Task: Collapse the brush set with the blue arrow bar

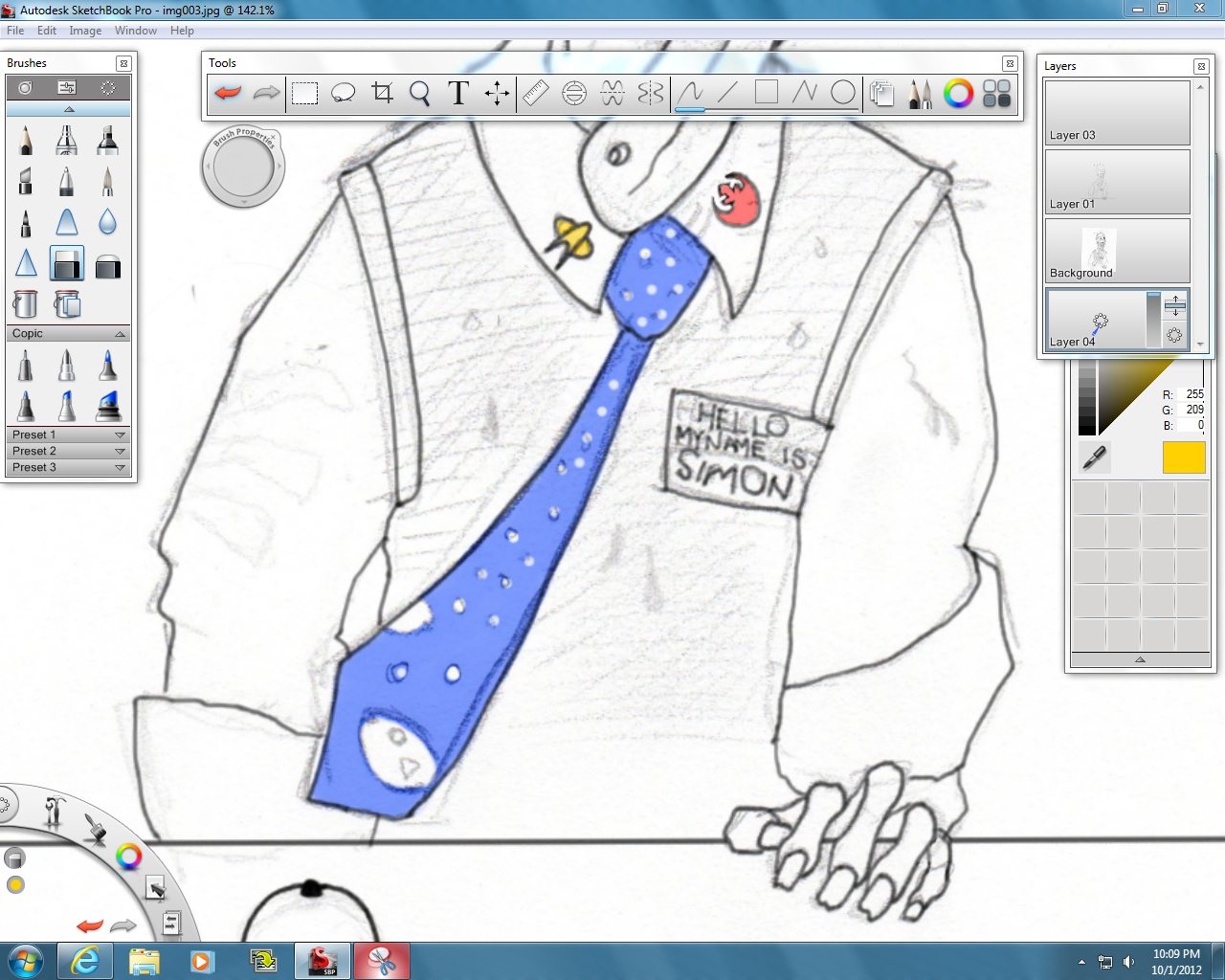Action: pos(69,109)
